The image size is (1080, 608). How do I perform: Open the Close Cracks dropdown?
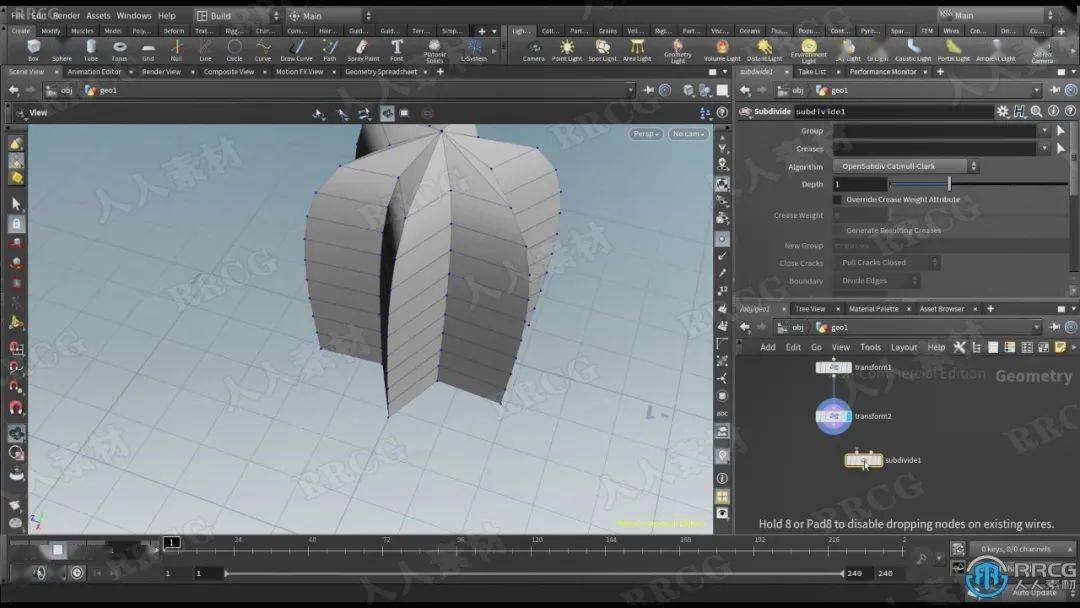tap(887, 263)
